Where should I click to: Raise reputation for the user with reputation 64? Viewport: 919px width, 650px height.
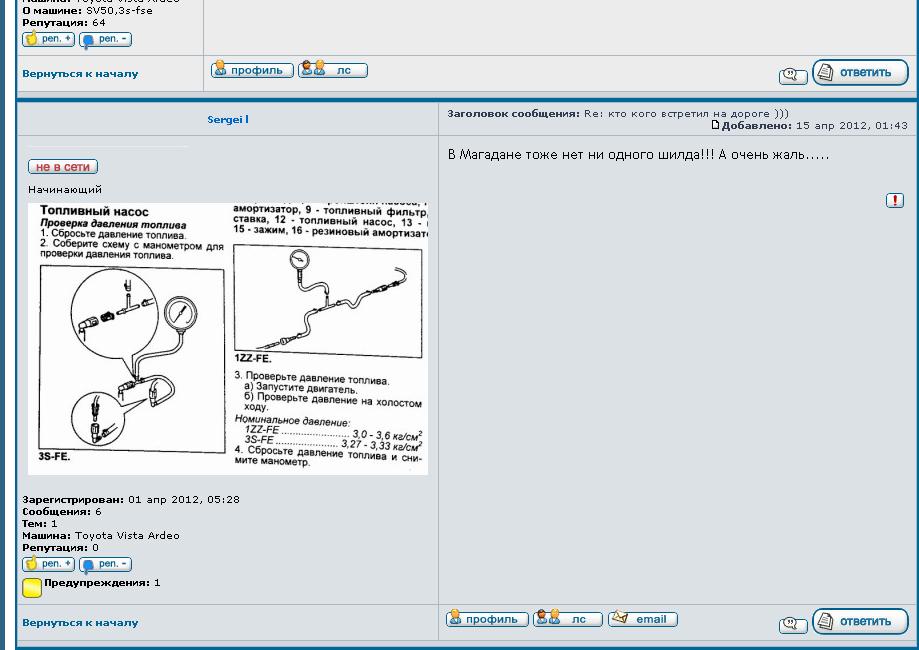tap(48, 39)
